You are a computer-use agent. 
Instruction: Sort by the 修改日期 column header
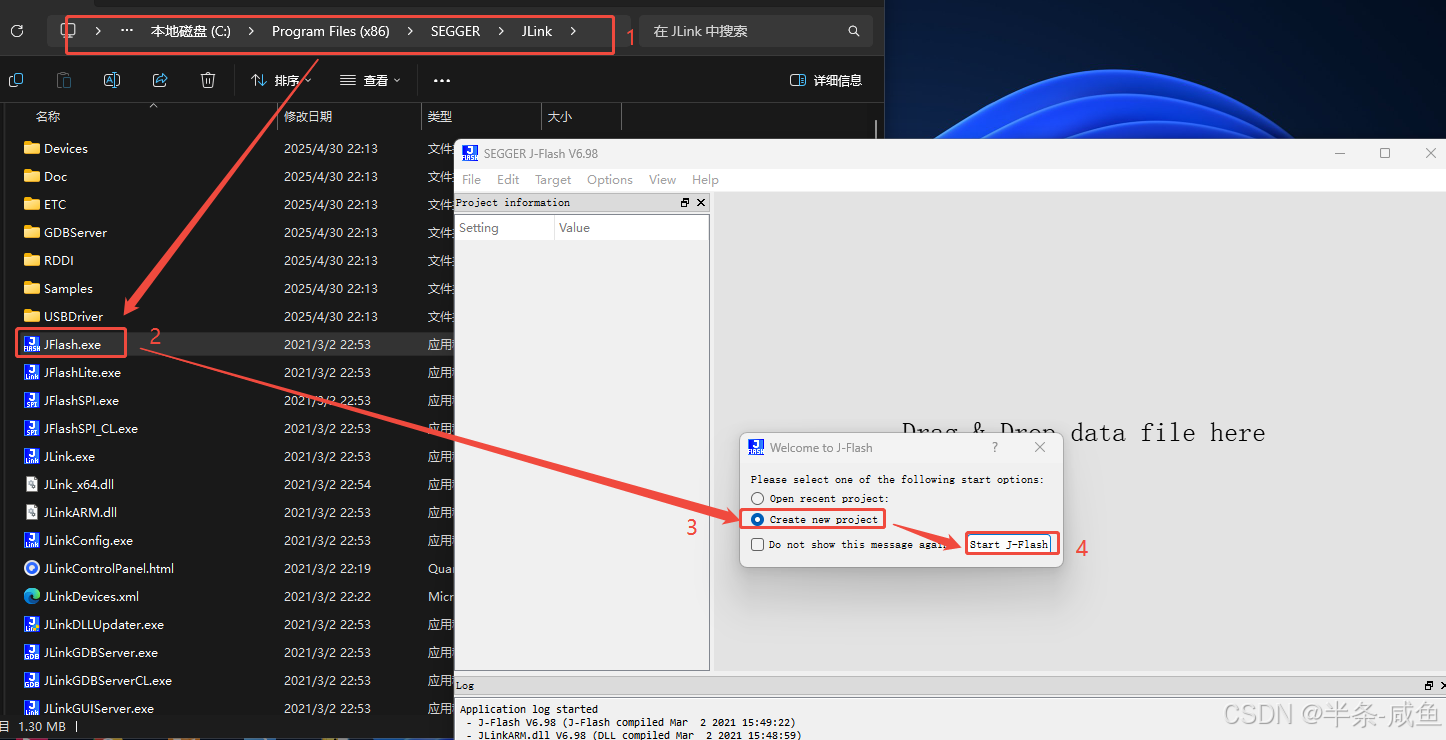308,117
